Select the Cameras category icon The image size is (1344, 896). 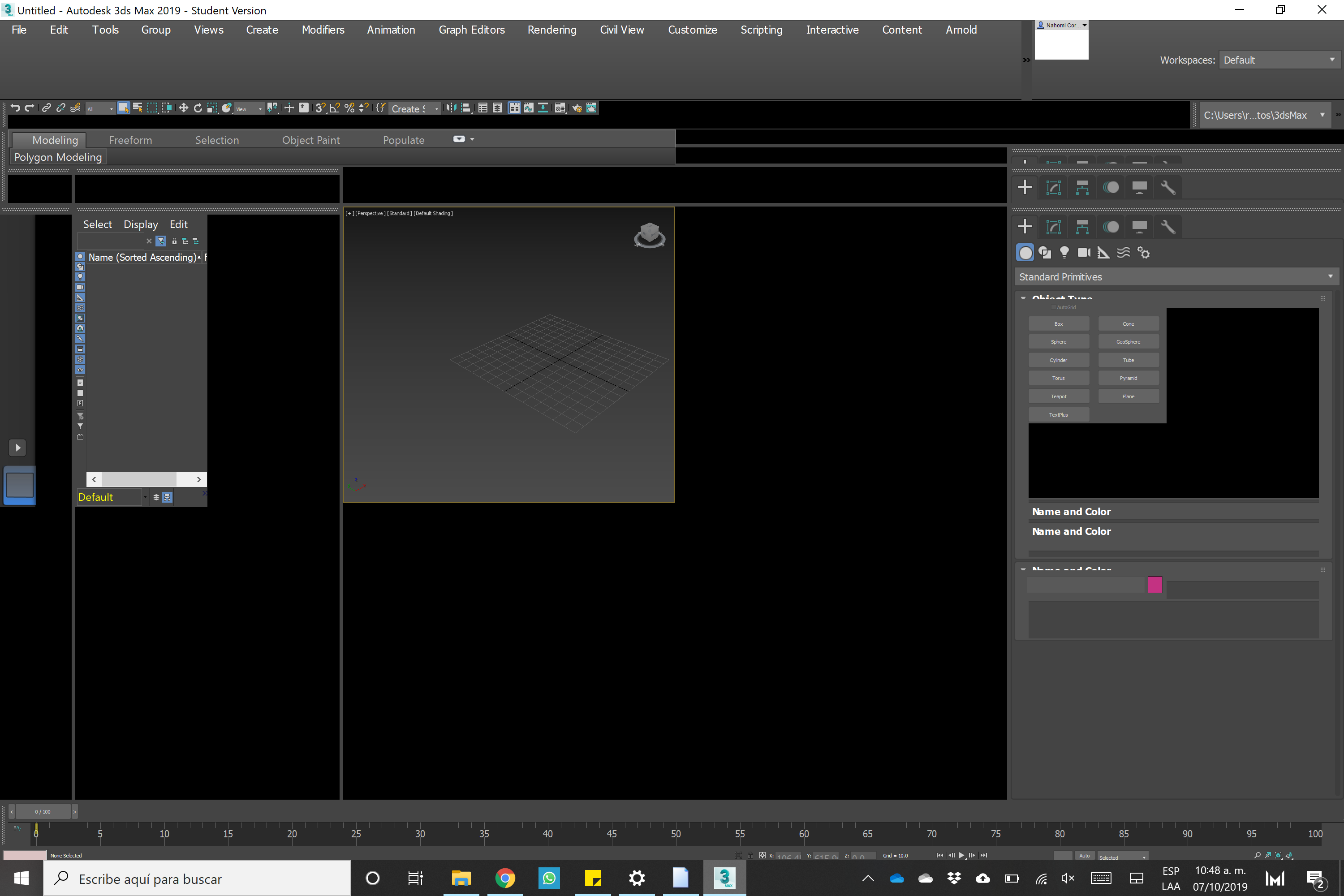(1083, 253)
